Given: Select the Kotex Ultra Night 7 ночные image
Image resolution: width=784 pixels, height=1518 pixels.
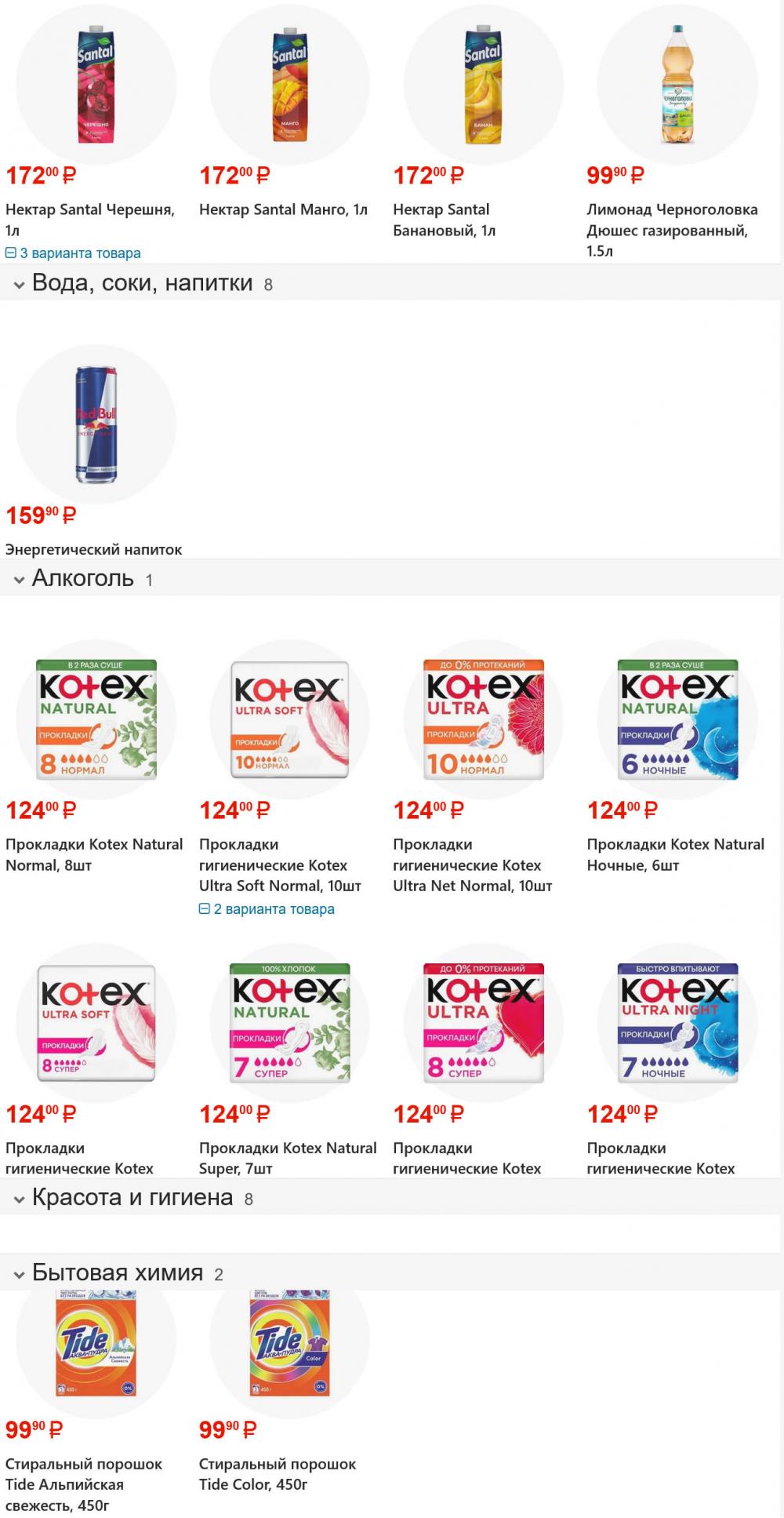Looking at the screenshot, I should pos(677,1023).
